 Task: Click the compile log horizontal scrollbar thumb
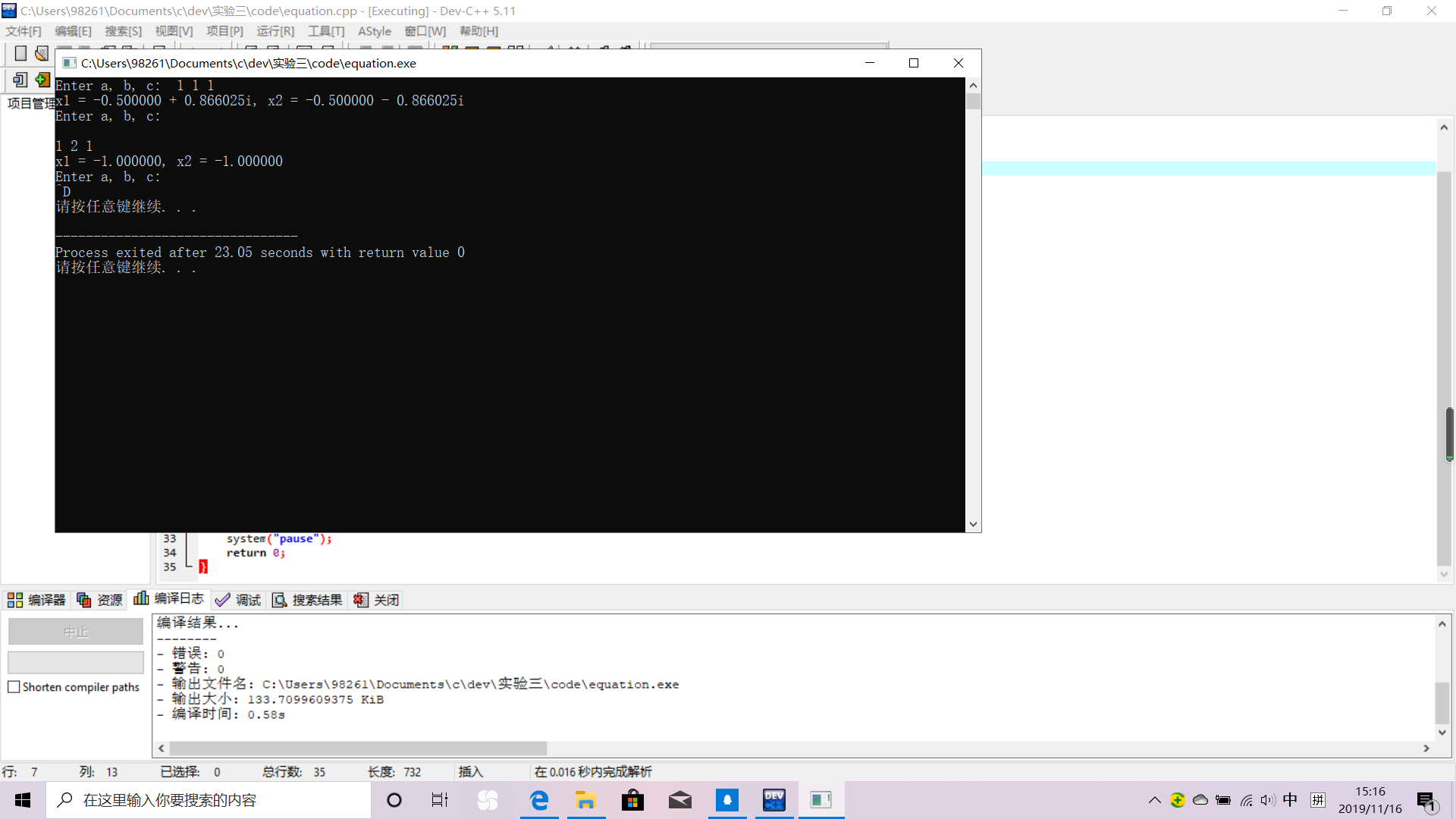tap(356, 748)
